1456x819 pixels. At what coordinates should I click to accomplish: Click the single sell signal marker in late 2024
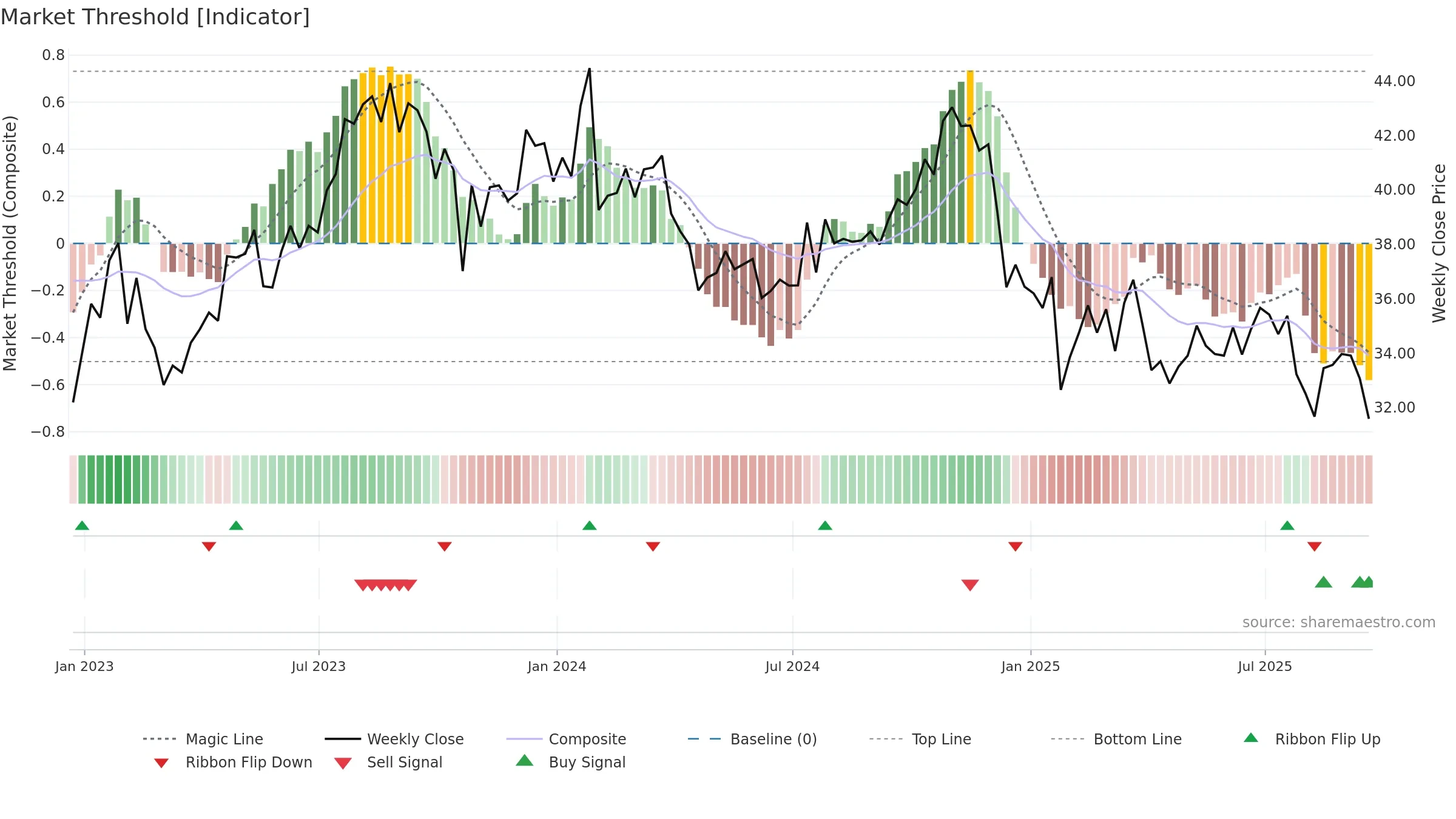coord(970,585)
